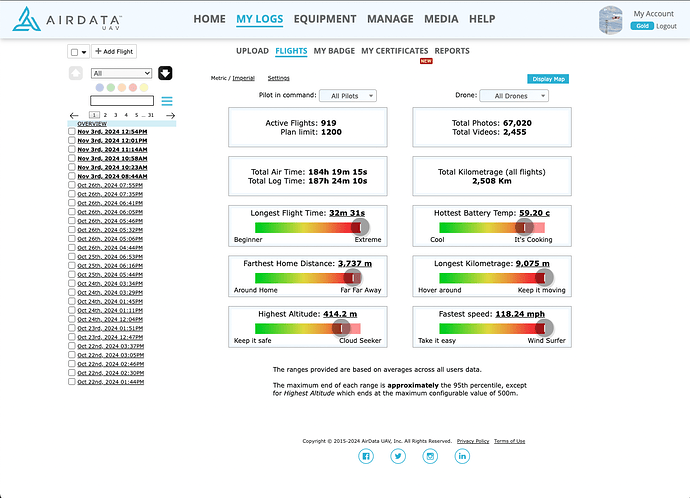Open the Facebook social icon
Viewport: 690px width, 498px height.
(366, 456)
